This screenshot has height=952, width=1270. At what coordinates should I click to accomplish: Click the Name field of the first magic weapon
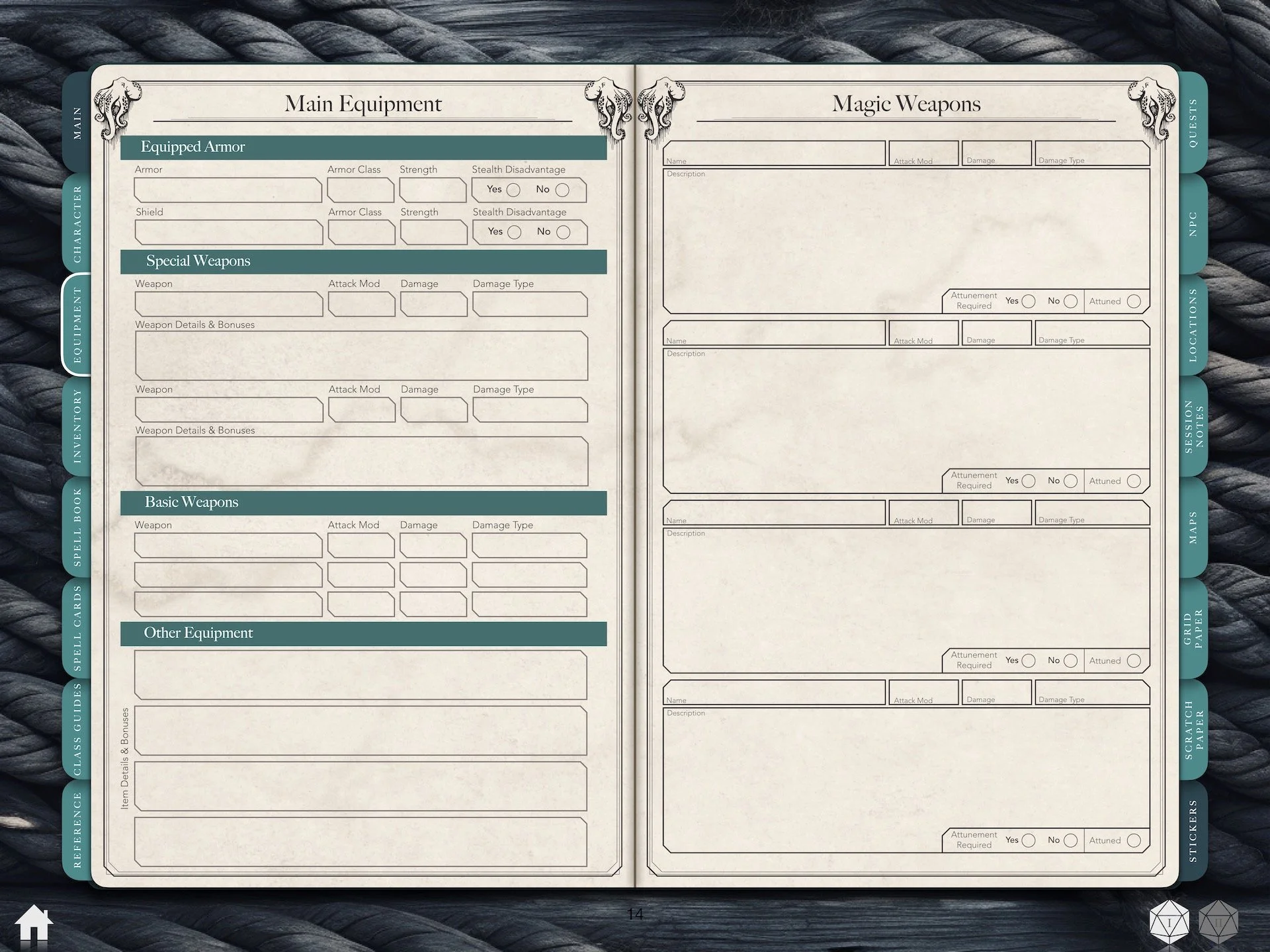click(774, 153)
